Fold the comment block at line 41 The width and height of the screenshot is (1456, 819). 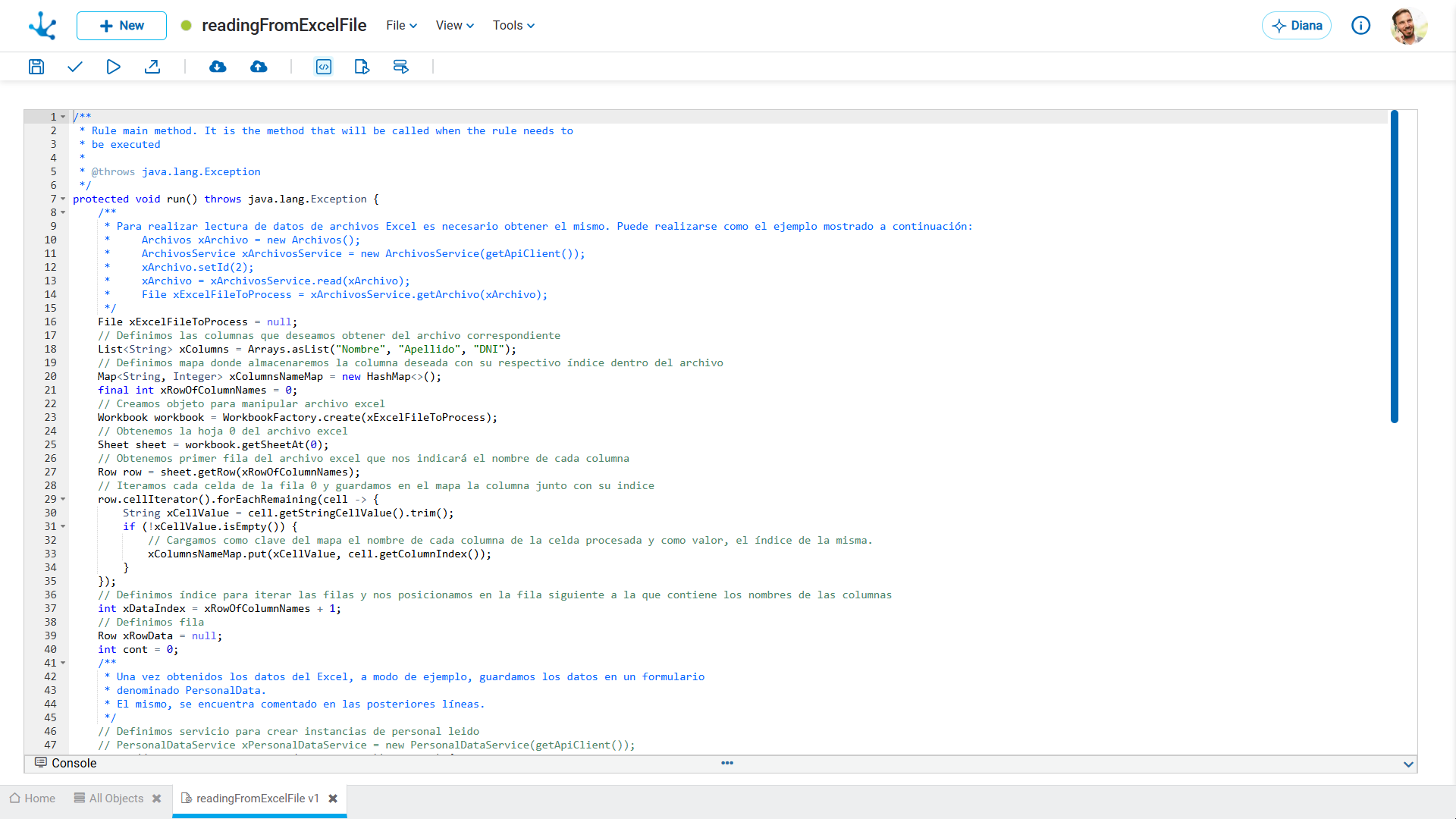click(63, 663)
